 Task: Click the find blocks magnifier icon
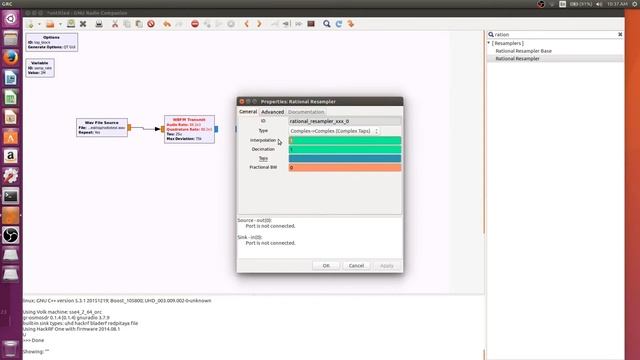(327, 24)
